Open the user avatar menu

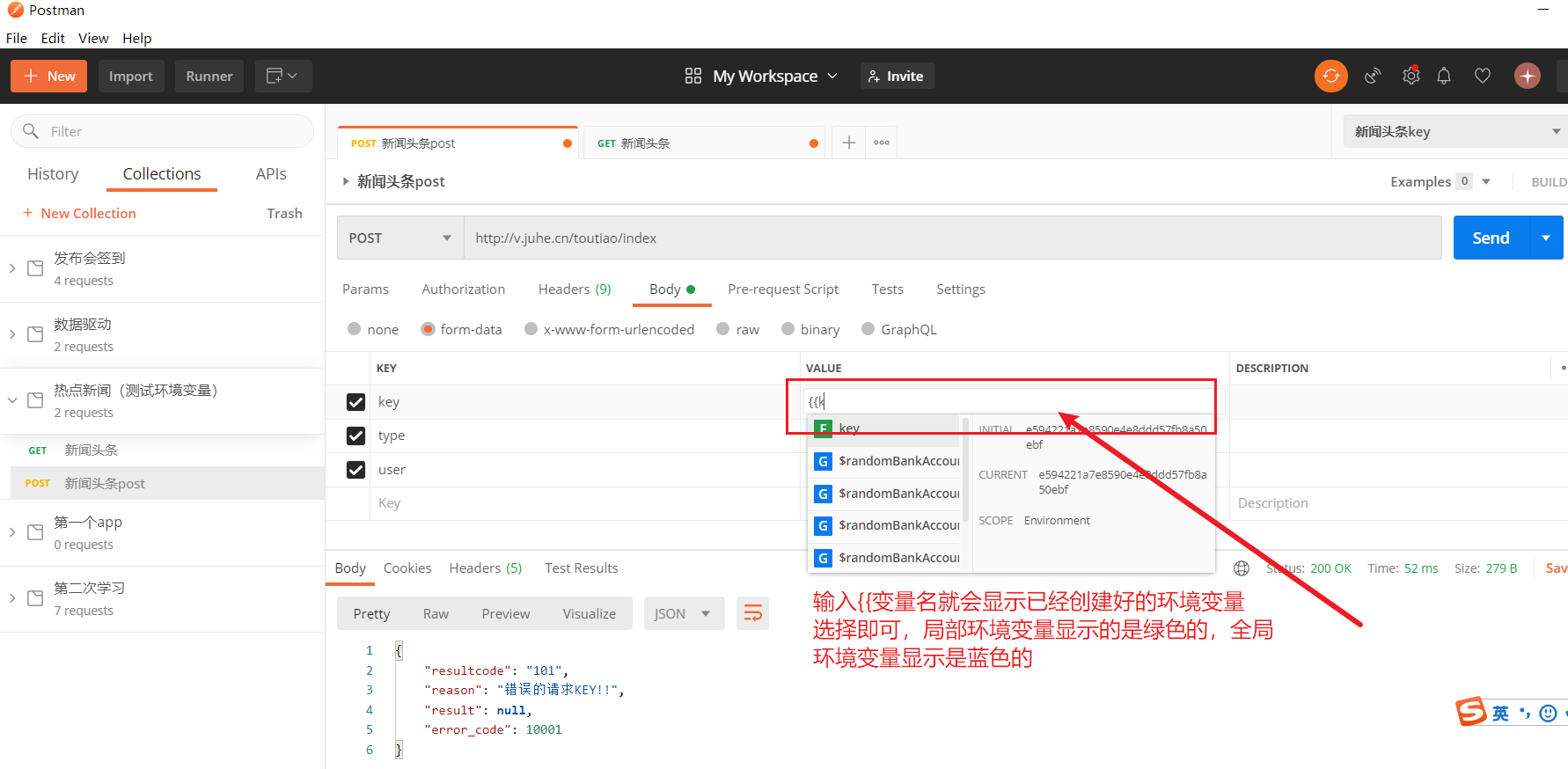[x=1528, y=76]
